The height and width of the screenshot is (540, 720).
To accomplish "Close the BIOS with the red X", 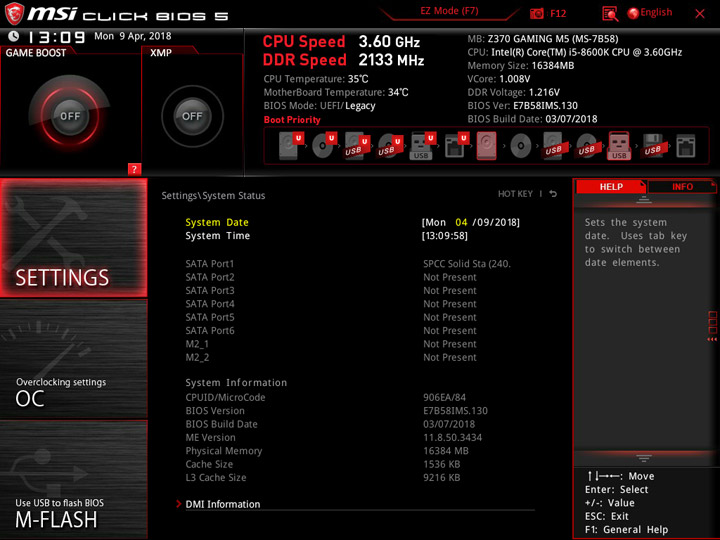I will click(x=700, y=14).
